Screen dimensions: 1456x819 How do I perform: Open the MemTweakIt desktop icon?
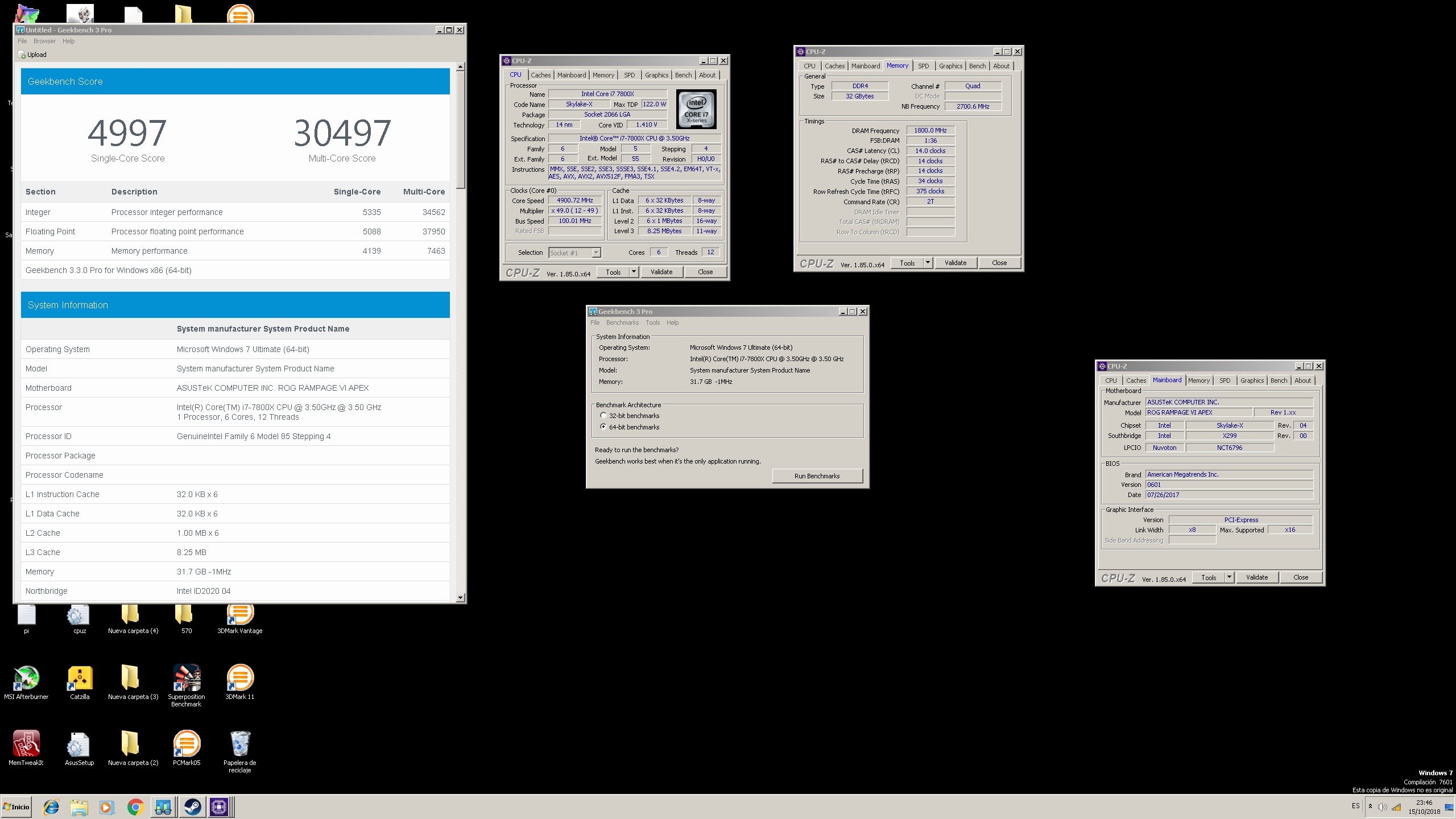pos(26,748)
